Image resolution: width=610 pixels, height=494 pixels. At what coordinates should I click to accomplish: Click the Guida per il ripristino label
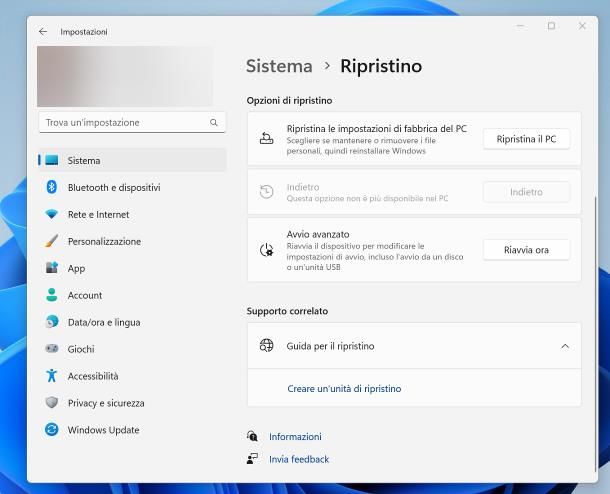(x=330, y=346)
